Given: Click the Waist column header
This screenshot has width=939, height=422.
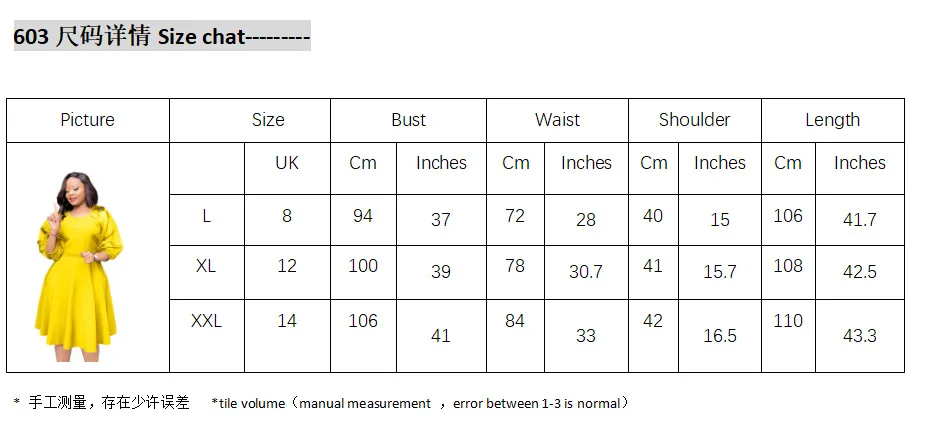Looking at the screenshot, I should tap(557, 120).
